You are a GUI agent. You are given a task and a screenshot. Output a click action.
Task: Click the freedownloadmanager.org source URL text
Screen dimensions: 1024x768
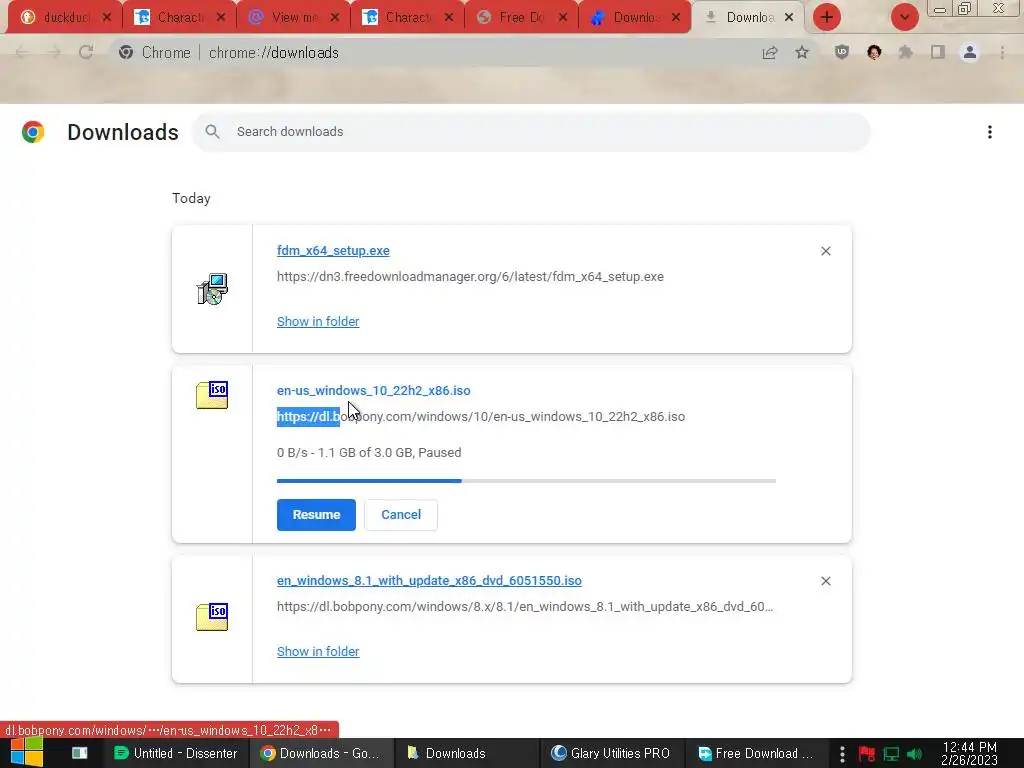click(x=470, y=277)
